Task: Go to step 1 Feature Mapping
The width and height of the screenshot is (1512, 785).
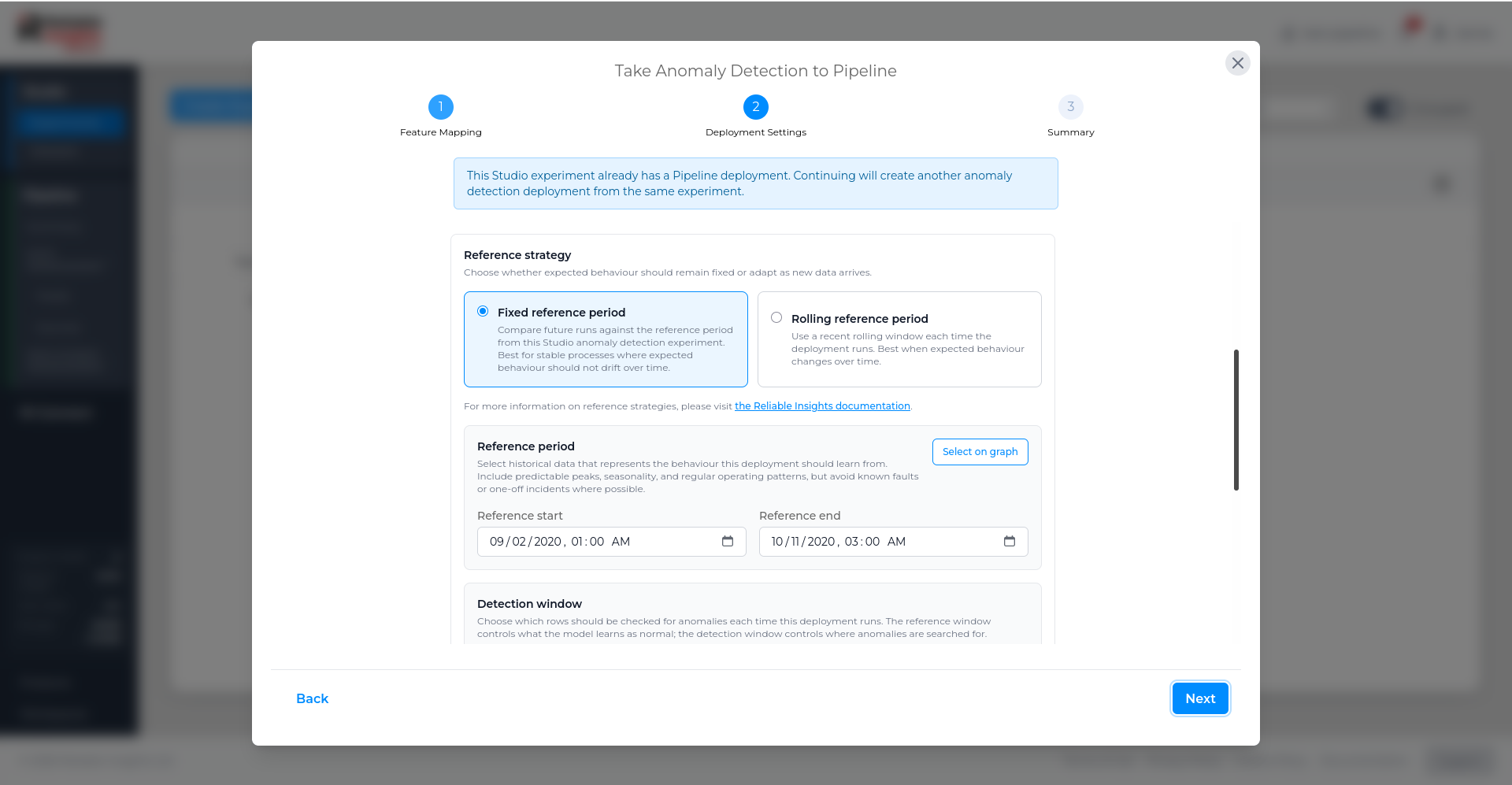Action: point(440,107)
